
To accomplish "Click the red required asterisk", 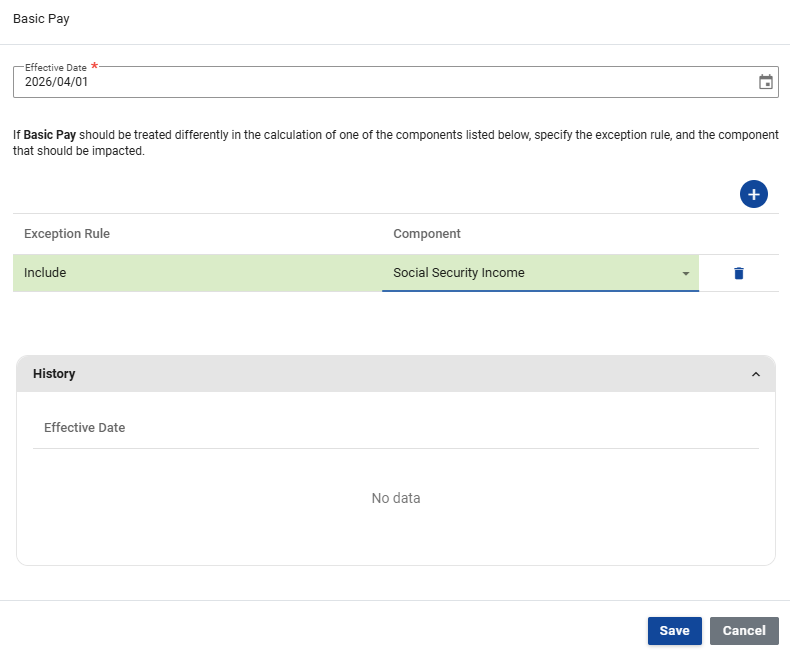I will 94,66.
